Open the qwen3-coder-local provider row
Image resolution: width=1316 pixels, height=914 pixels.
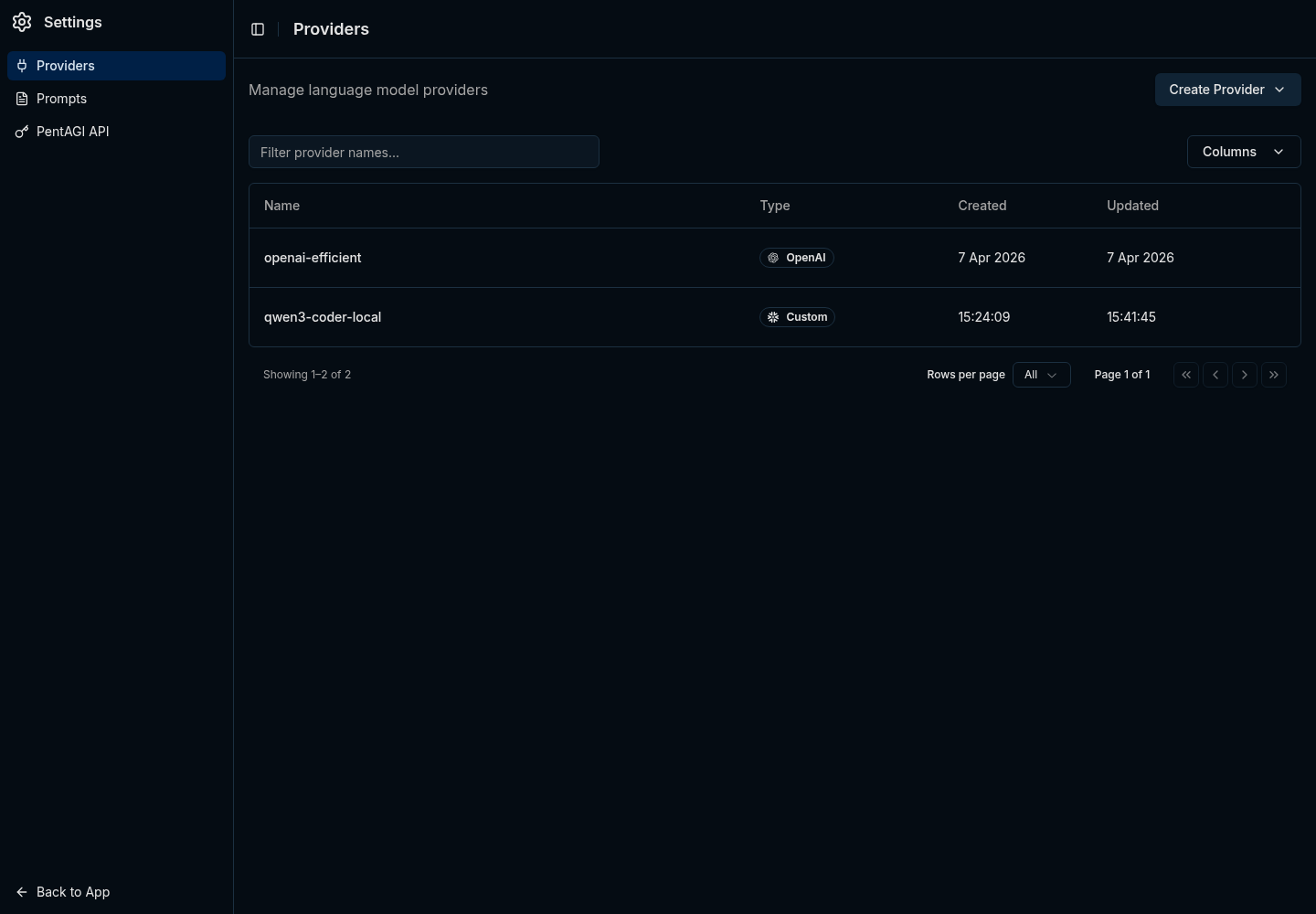774,317
